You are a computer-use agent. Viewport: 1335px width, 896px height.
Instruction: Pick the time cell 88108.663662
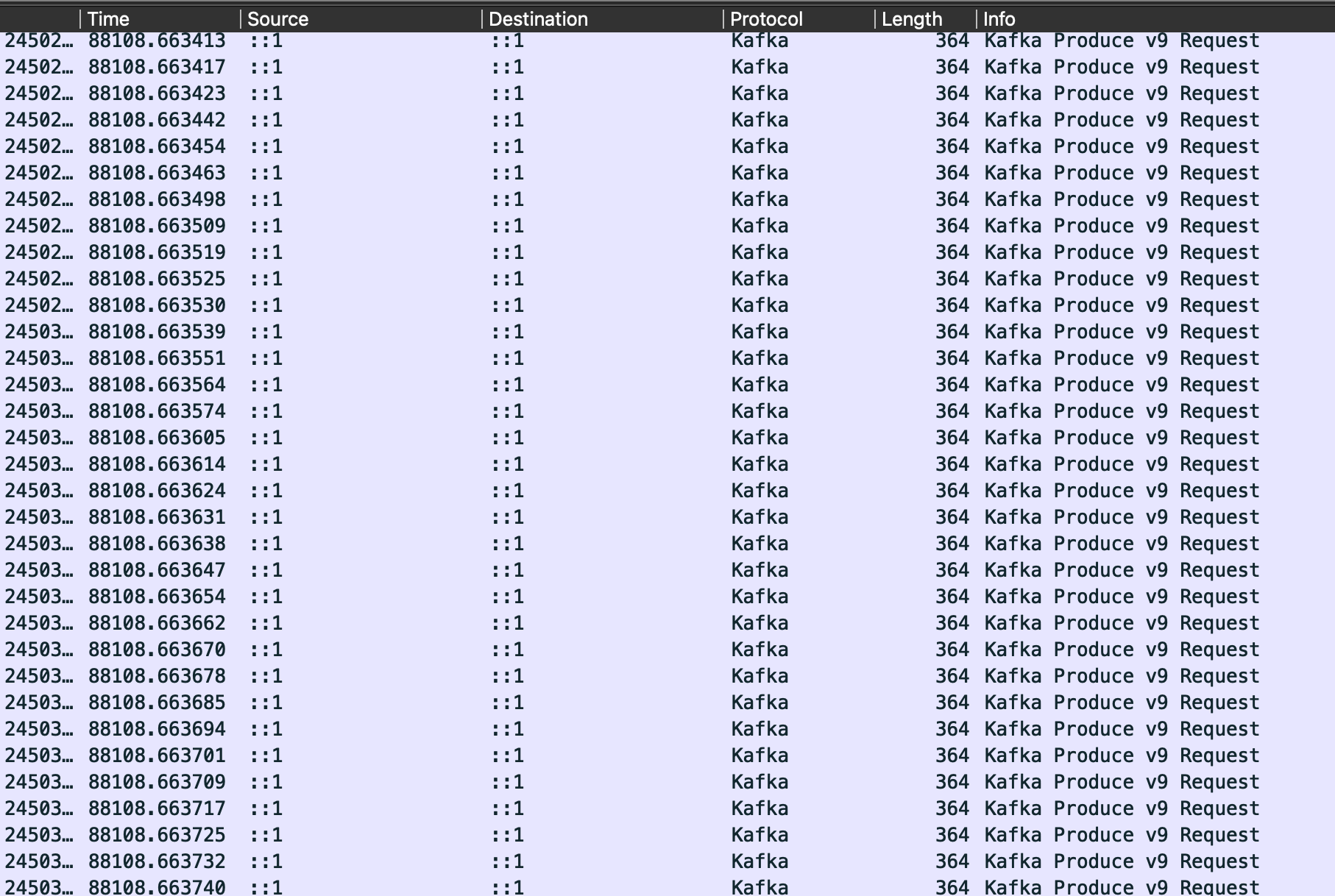[157, 623]
